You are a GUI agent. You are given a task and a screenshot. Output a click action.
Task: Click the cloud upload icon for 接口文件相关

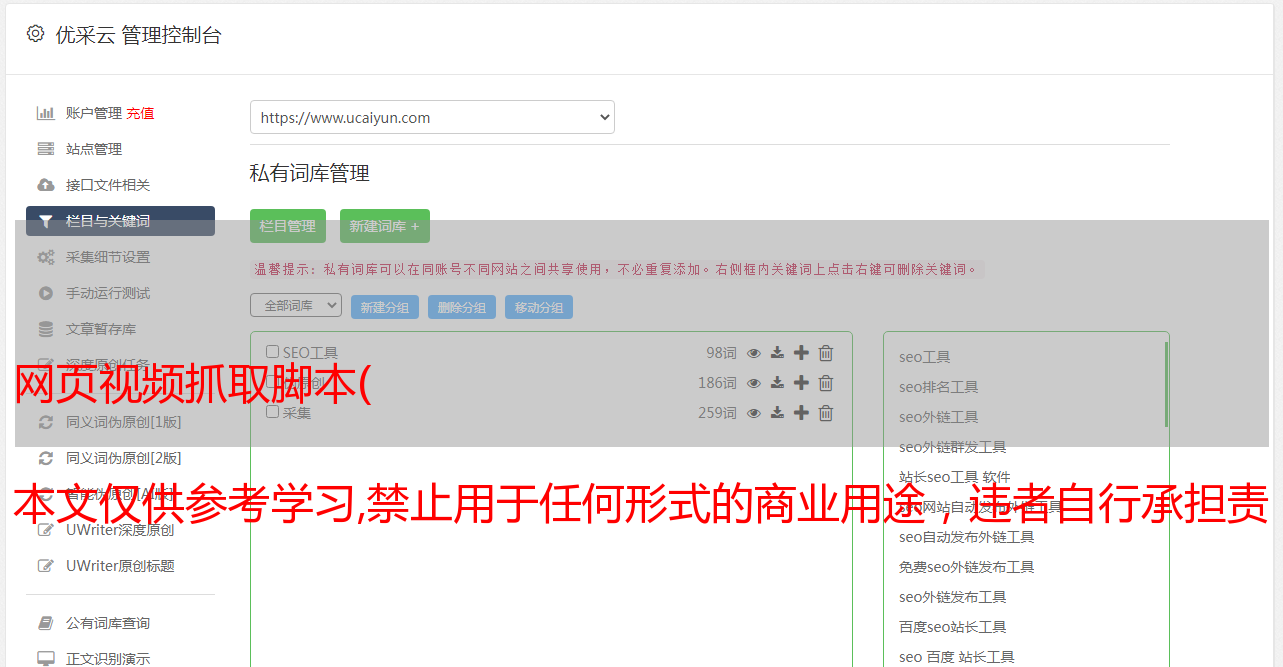coord(46,185)
